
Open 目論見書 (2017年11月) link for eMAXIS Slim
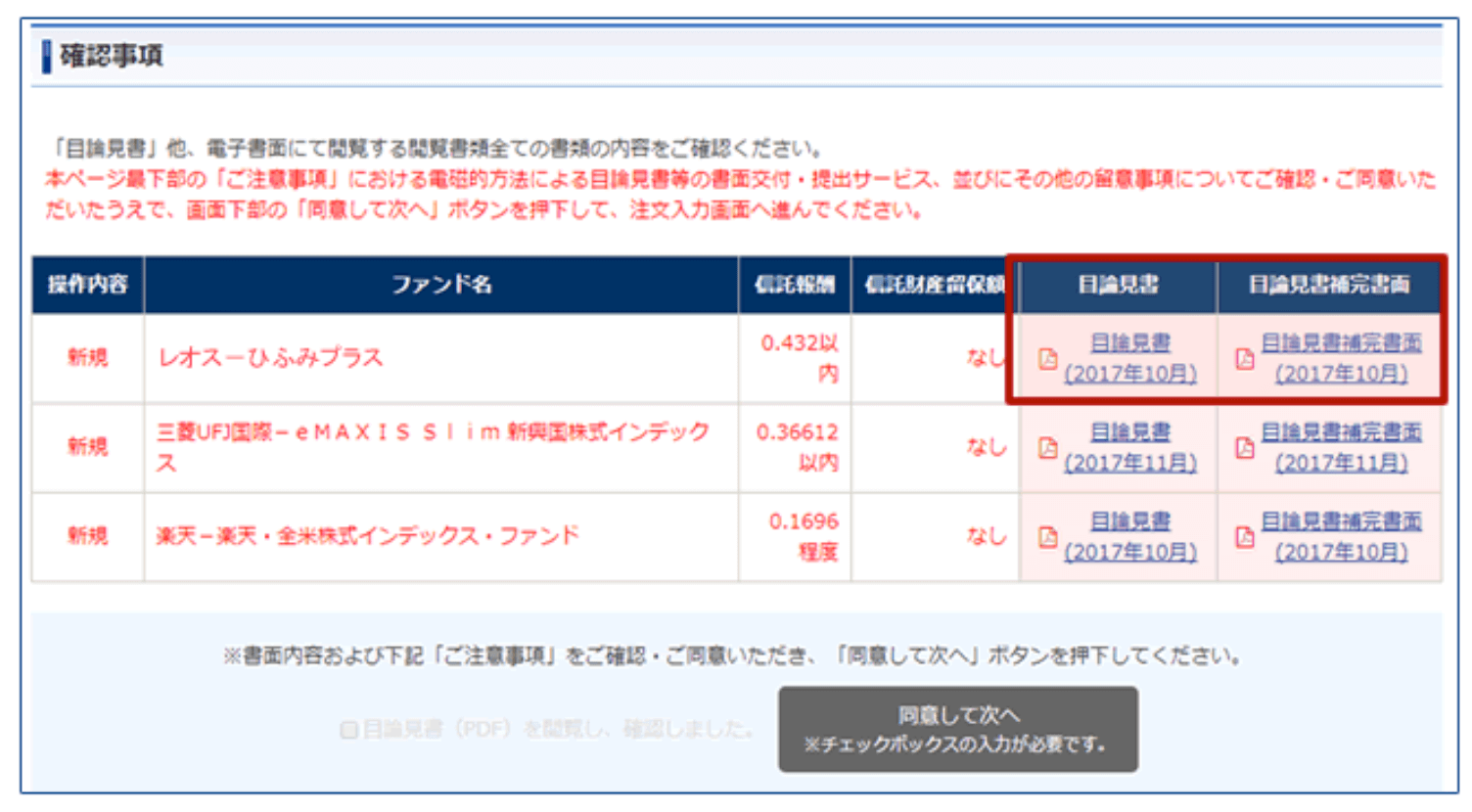(x=1130, y=447)
